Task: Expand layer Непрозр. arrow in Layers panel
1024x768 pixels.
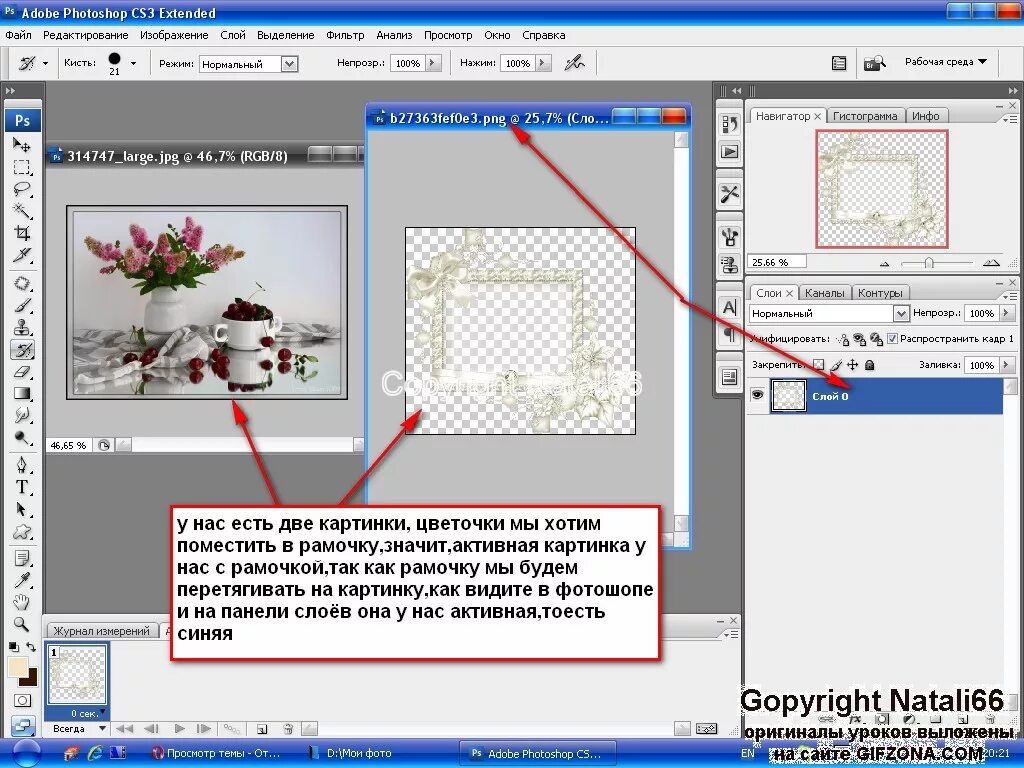Action: pyautogui.click(x=1006, y=313)
